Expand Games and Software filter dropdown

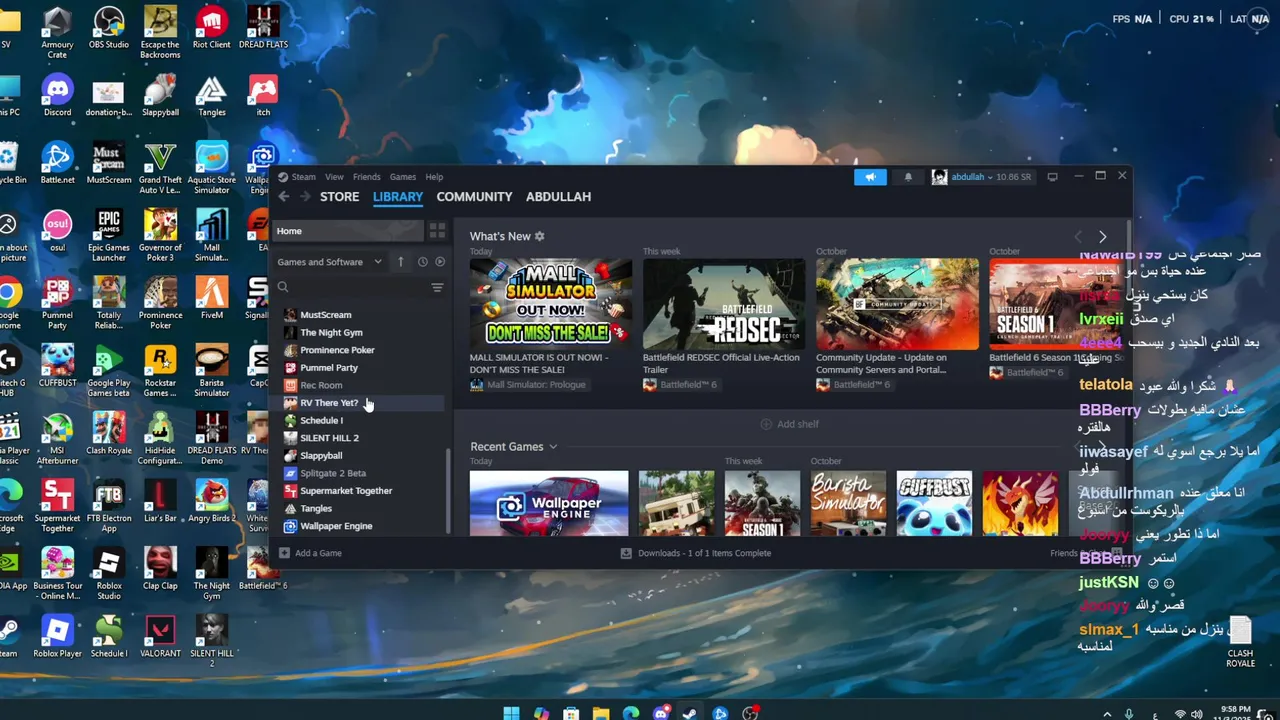pyautogui.click(x=329, y=262)
